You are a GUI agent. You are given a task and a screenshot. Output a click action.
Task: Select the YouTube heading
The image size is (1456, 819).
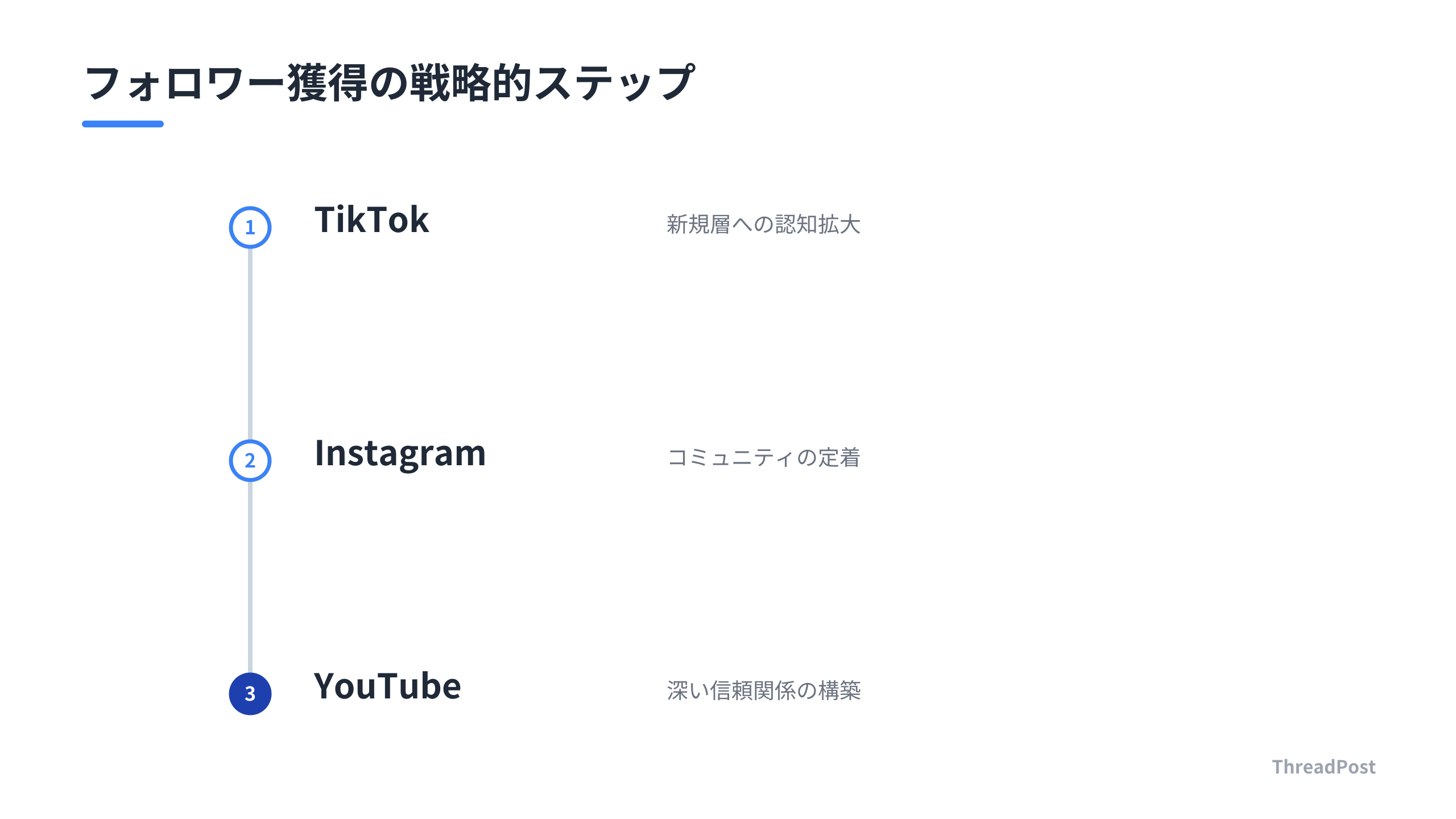[387, 686]
